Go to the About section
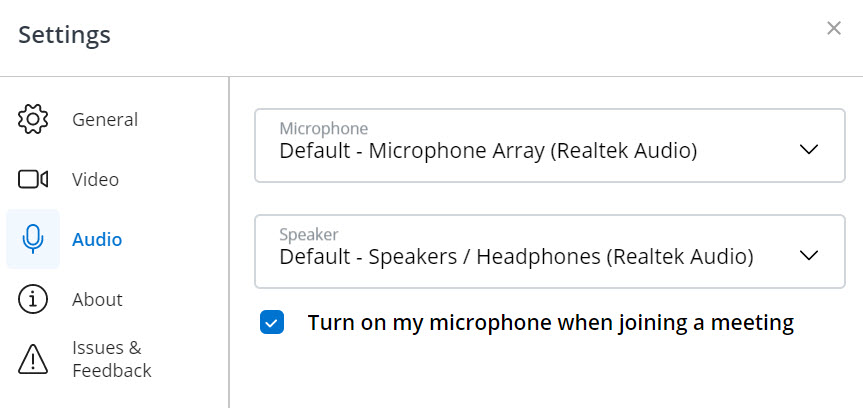The image size is (863, 408). 97,300
